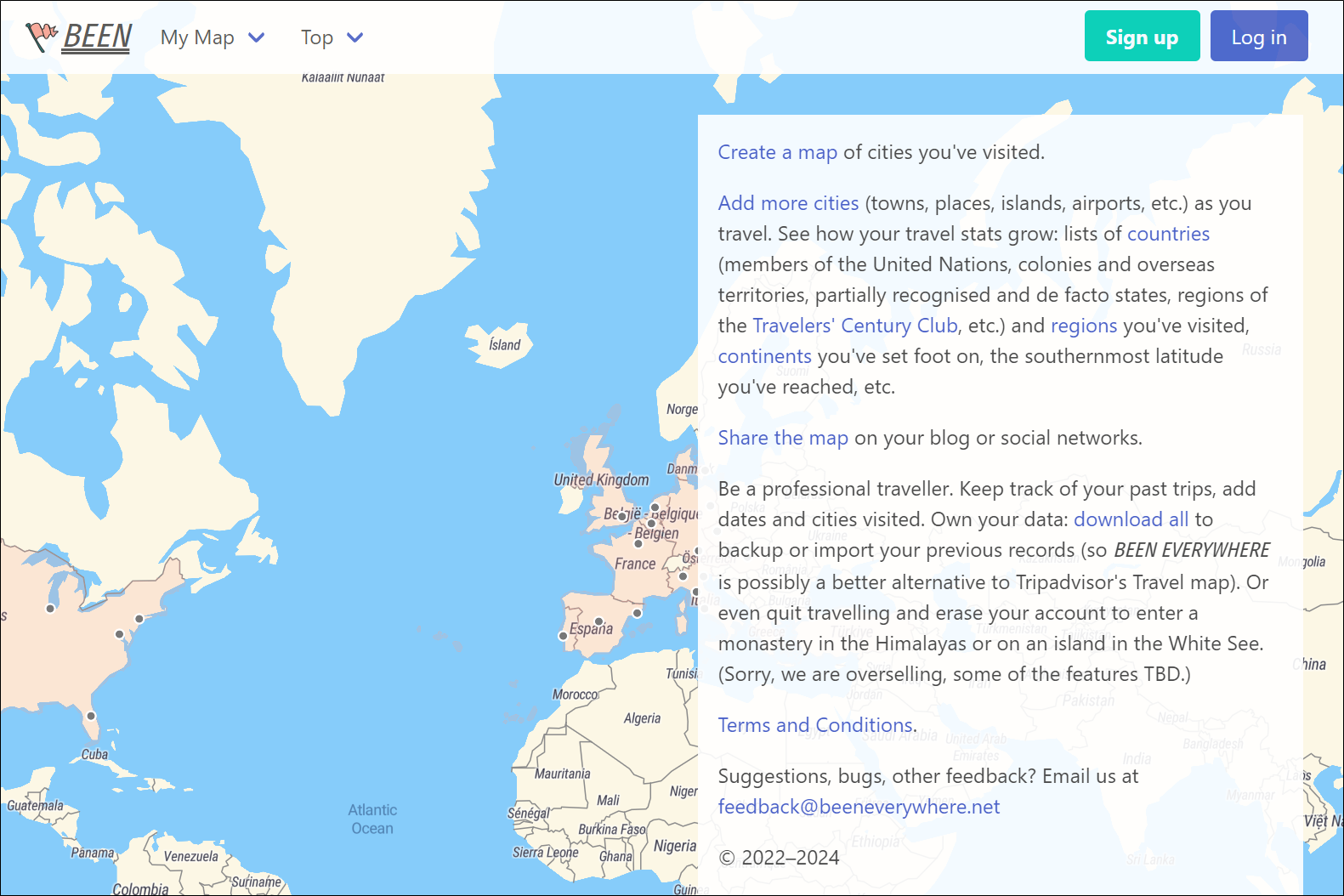Select the city marker in Florida
1344x896 pixels.
pyautogui.click(x=91, y=716)
